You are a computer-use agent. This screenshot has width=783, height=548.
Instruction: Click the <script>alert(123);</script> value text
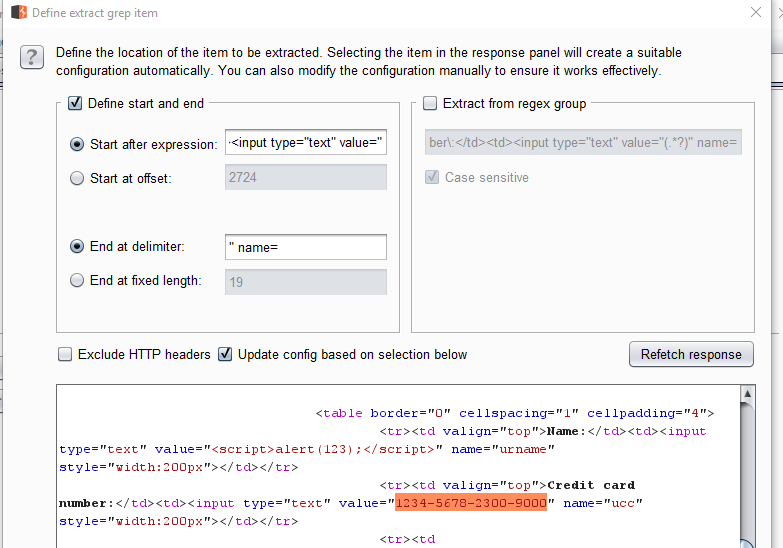click(x=323, y=449)
